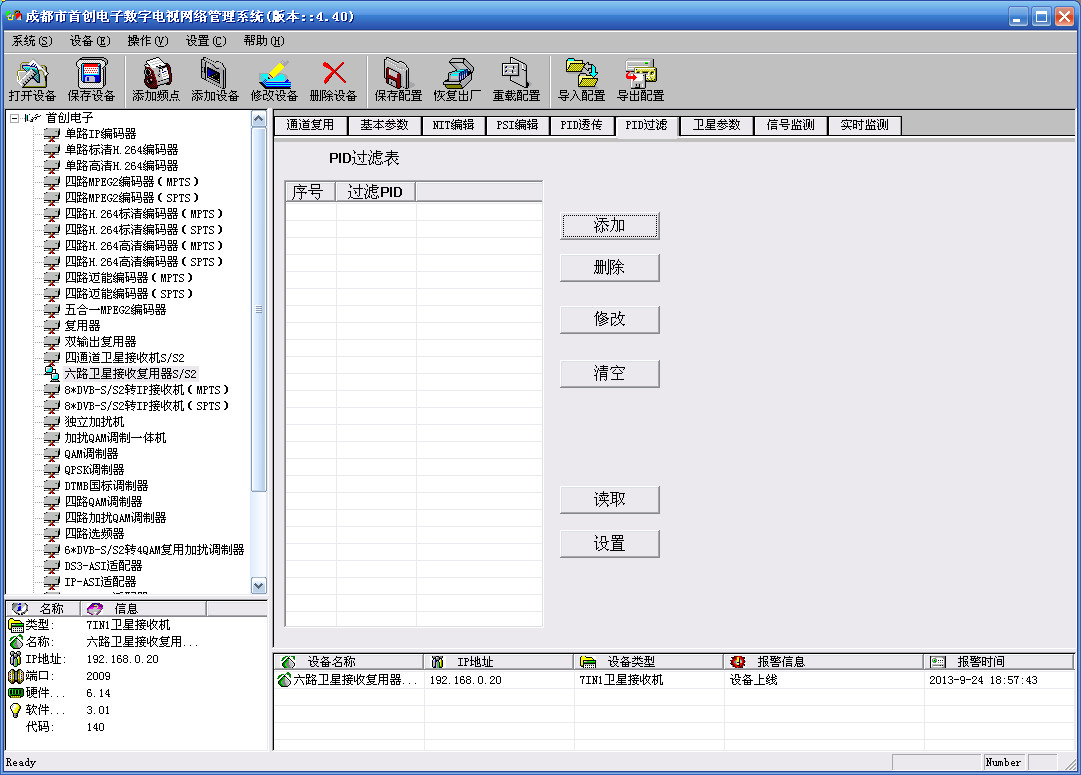Click the 序号 column header
The image size is (1081, 775).
[x=310, y=192]
